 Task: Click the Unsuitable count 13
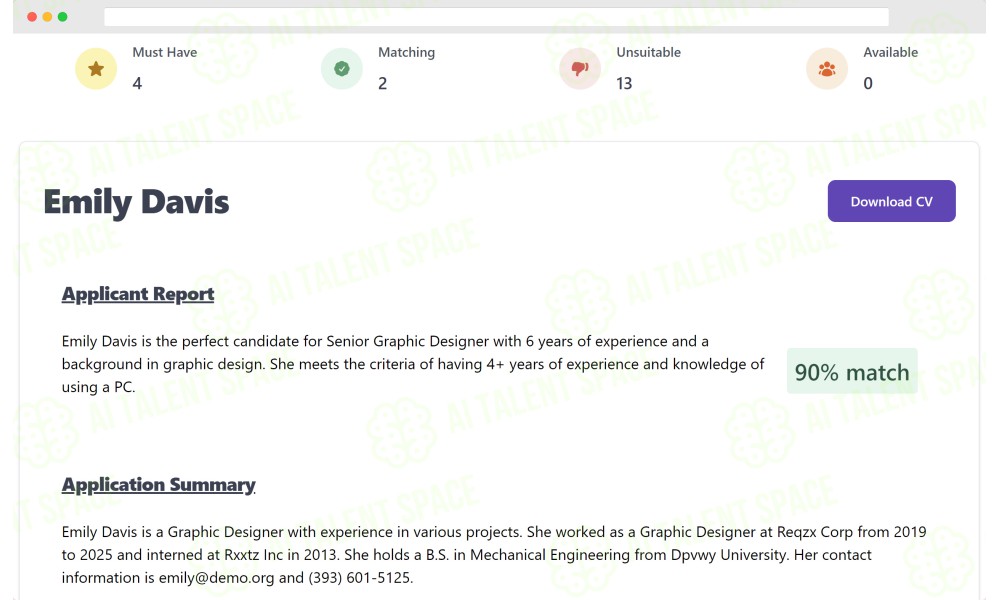[x=624, y=84]
